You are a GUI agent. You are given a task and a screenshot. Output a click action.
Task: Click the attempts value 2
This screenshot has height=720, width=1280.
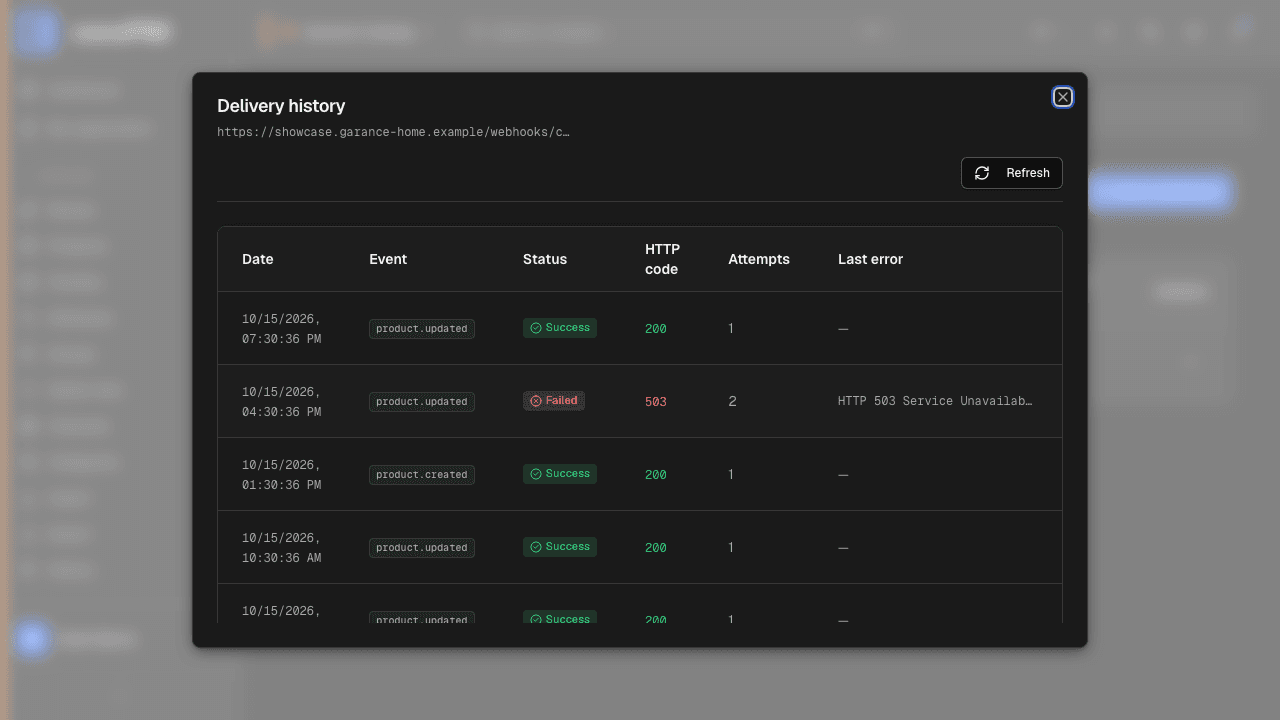[732, 401]
